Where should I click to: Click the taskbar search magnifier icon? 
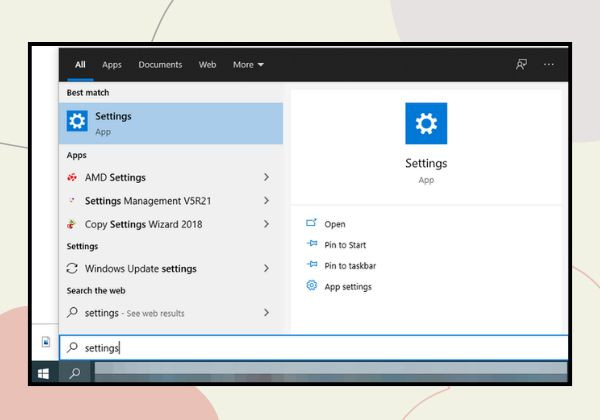[75, 373]
